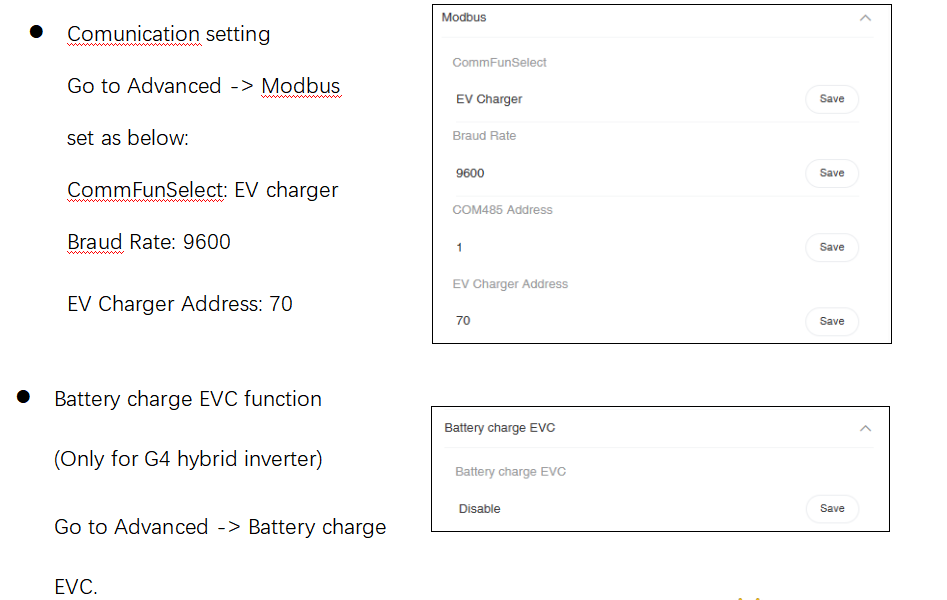
Task: Save the CommFunSelect EV Charger setting
Action: [831, 99]
